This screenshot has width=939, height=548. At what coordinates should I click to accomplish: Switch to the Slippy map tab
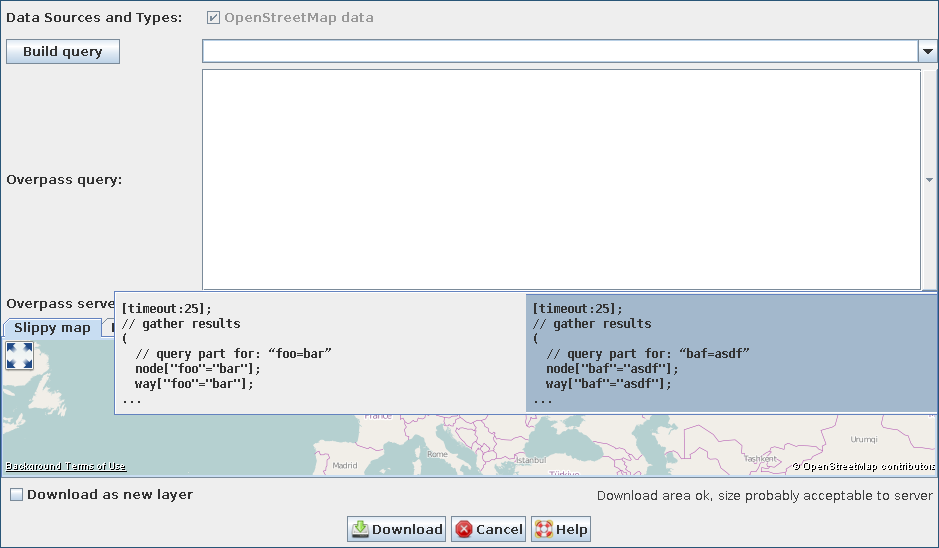52,328
